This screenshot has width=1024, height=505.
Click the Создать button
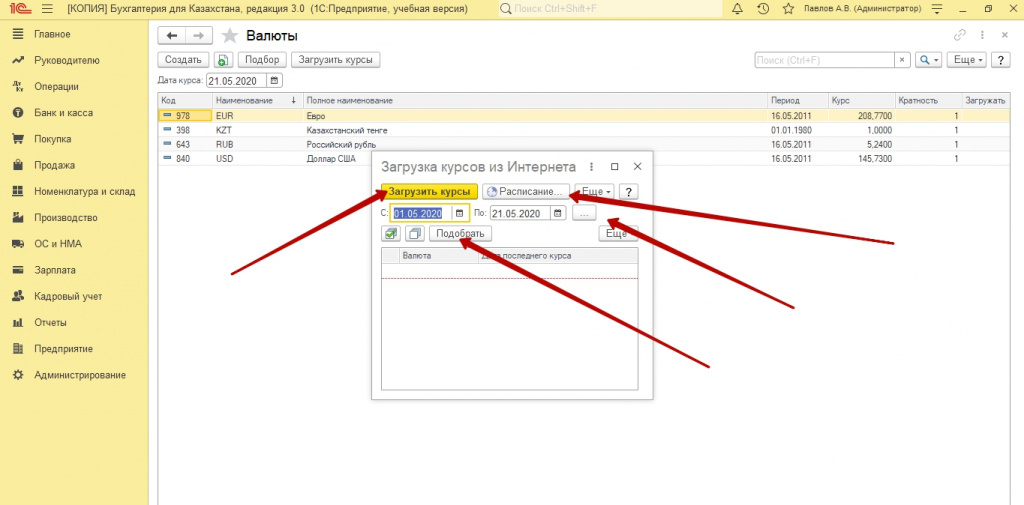coord(183,60)
